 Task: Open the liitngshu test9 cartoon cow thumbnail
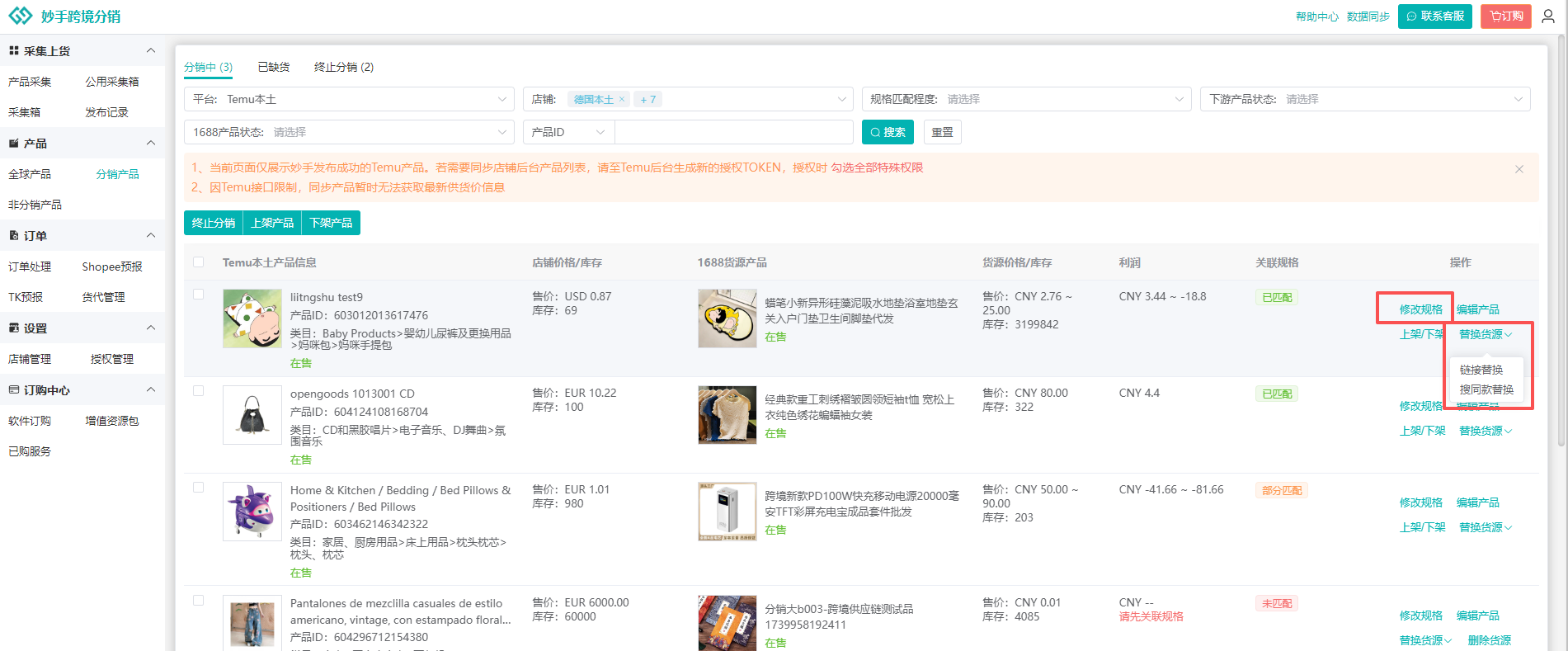pyautogui.click(x=252, y=318)
